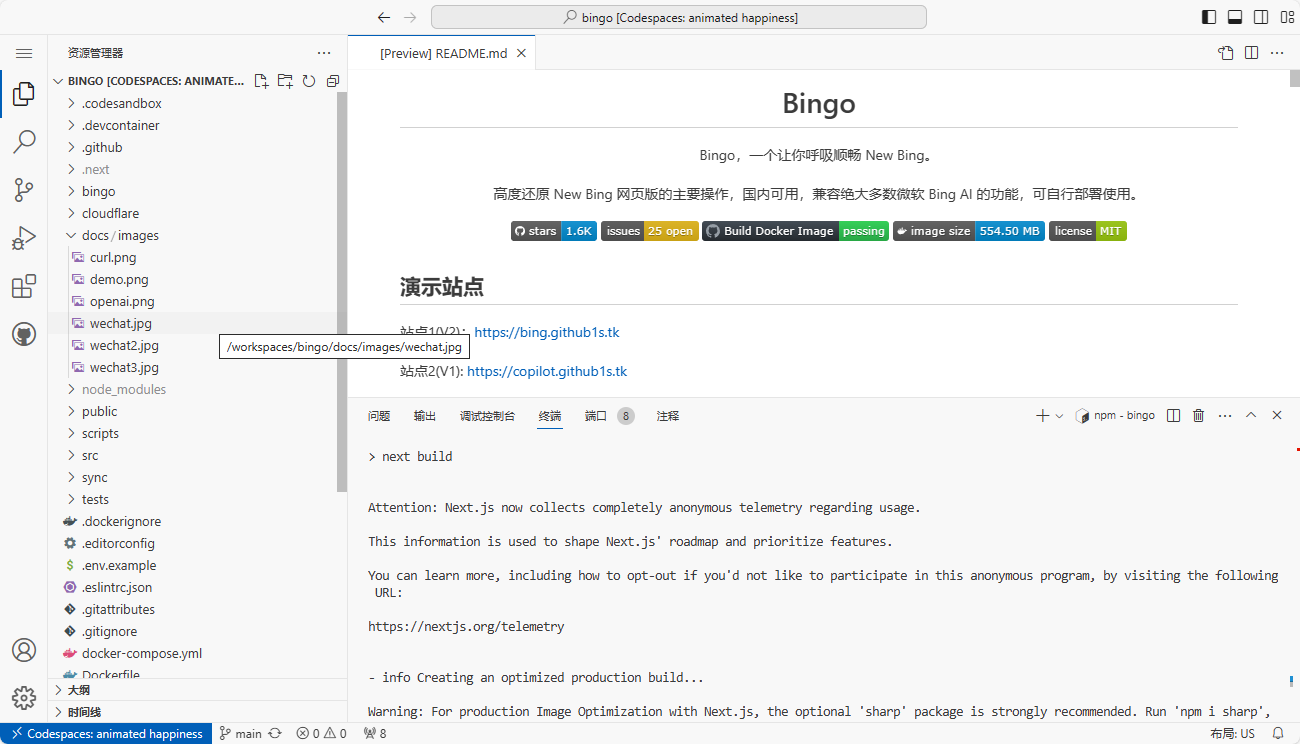Add a new terminal with plus icon

[1042, 416]
